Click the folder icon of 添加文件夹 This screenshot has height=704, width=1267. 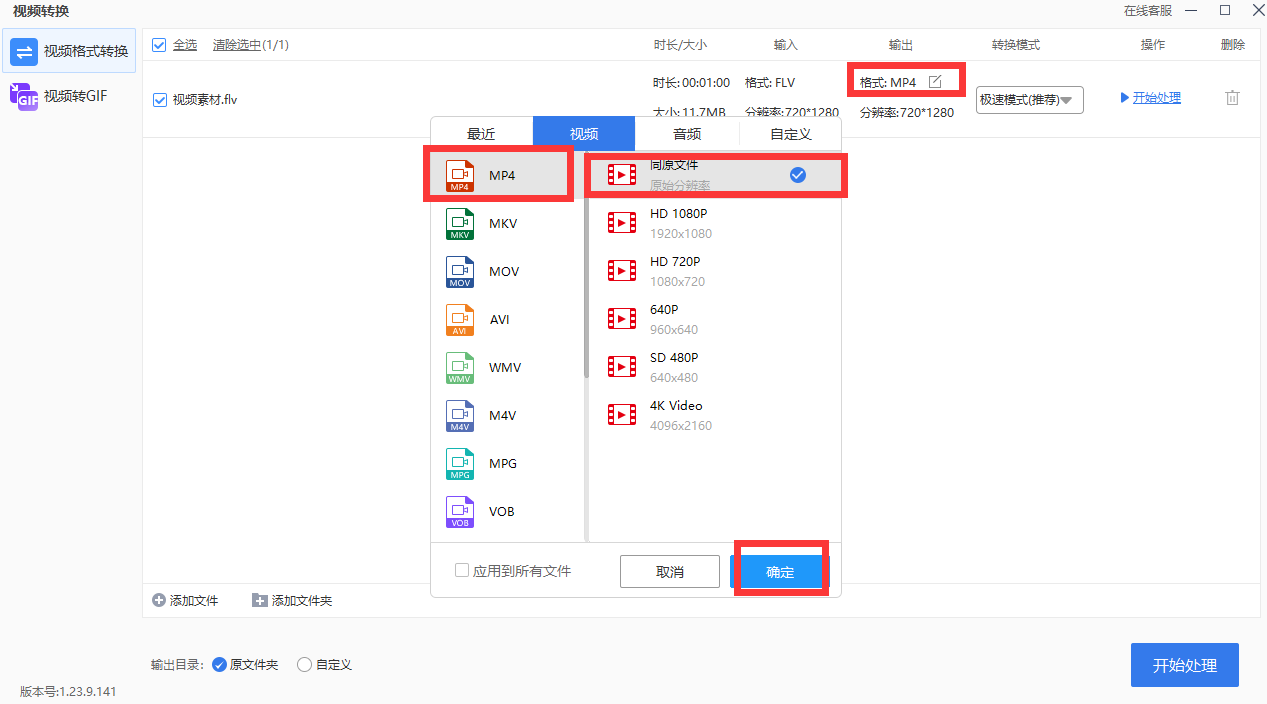(x=260, y=600)
